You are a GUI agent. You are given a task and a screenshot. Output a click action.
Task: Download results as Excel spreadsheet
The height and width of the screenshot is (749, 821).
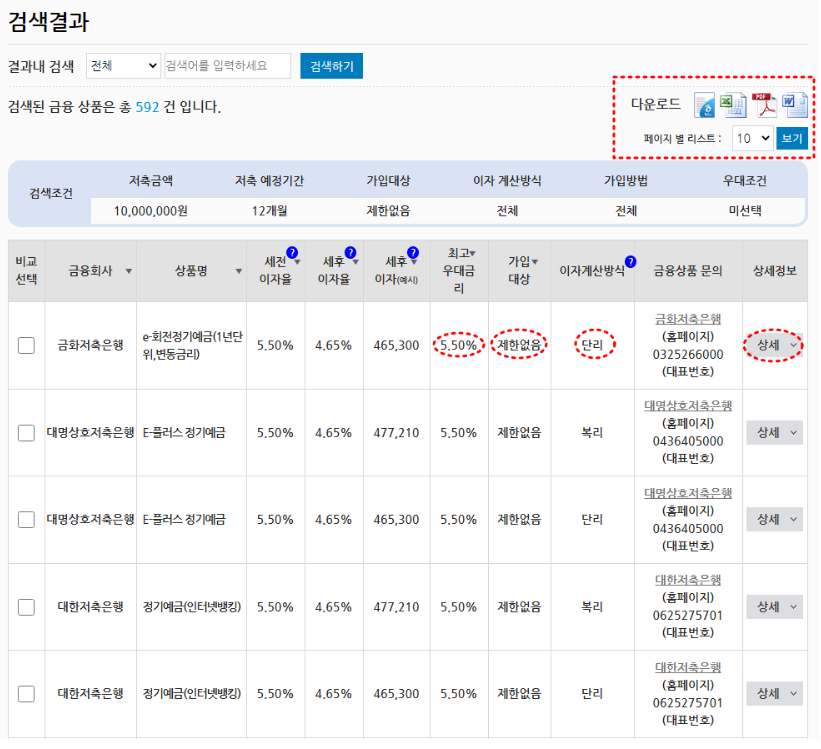(x=733, y=105)
